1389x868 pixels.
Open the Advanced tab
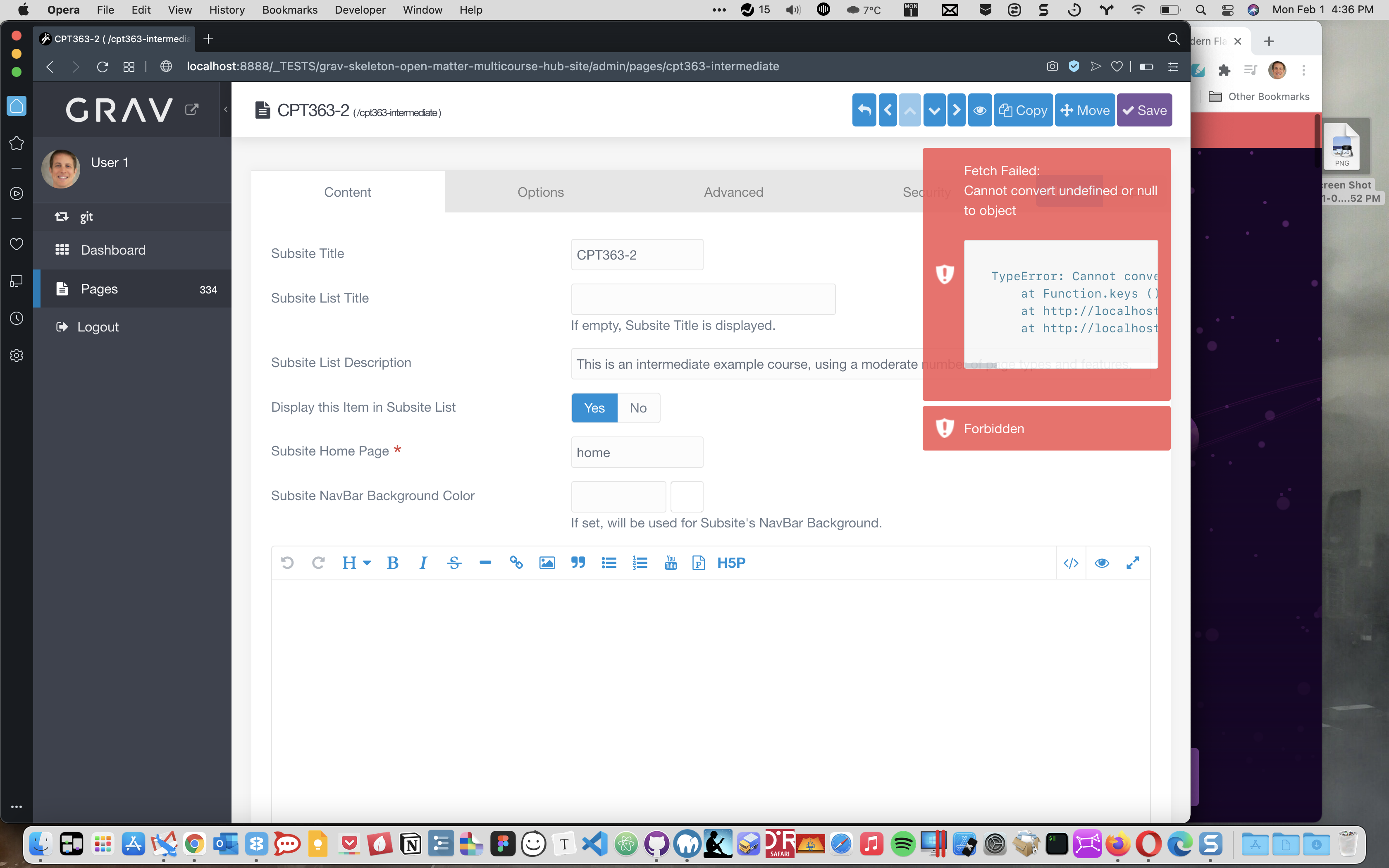tap(733, 192)
